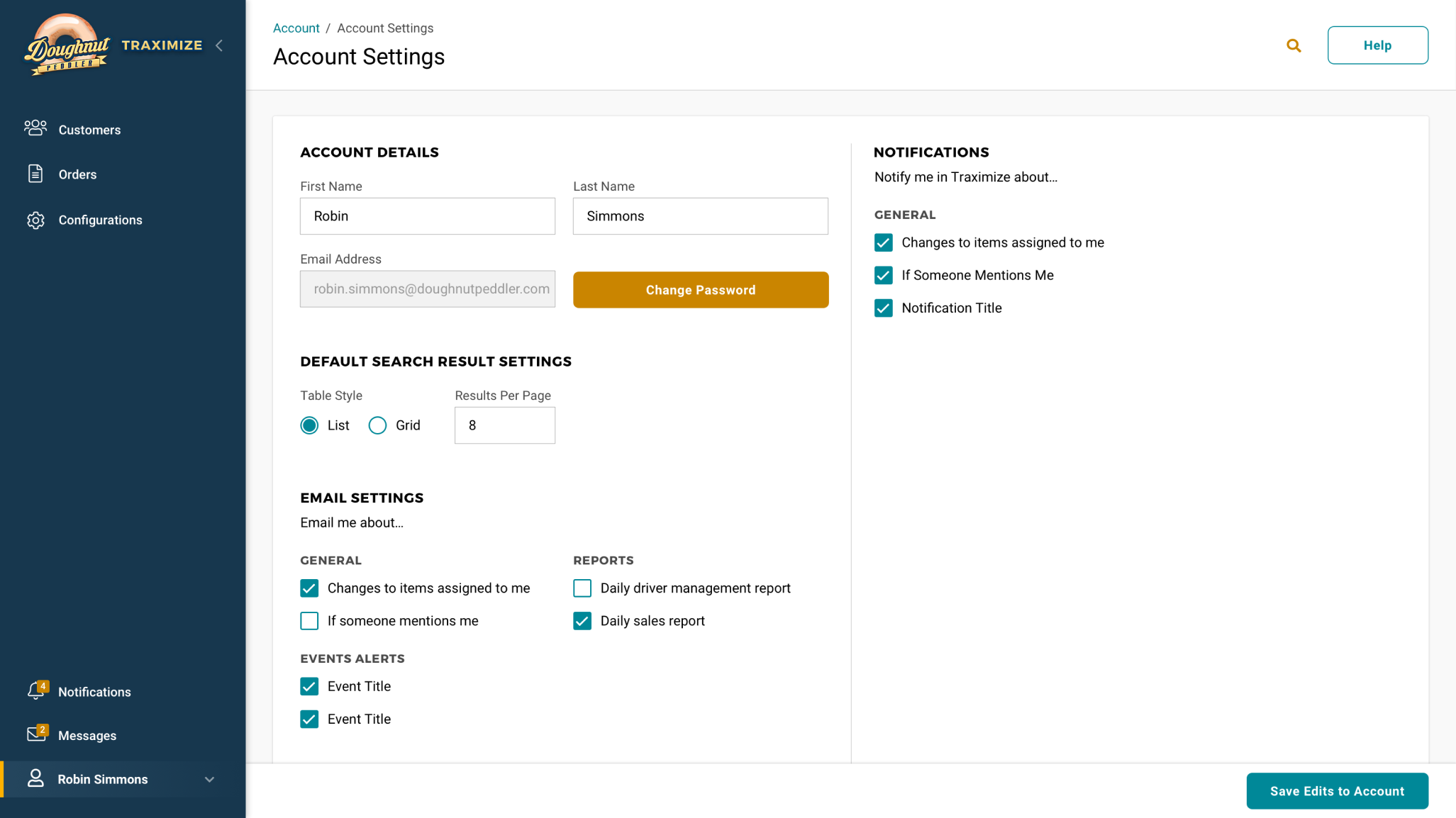
Task: Click the Change Password button
Action: tap(700, 290)
